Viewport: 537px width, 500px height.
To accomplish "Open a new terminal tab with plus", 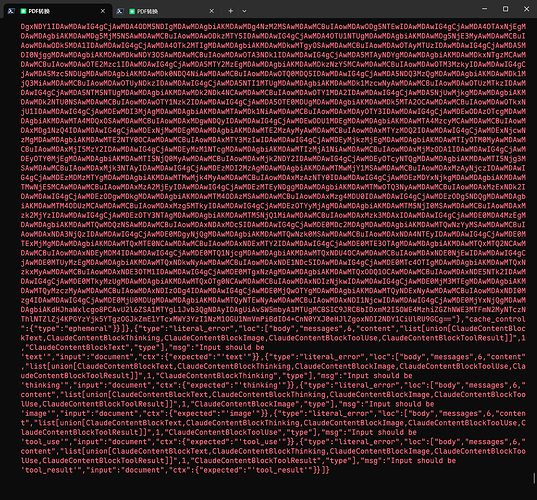I will [x=230, y=11].
